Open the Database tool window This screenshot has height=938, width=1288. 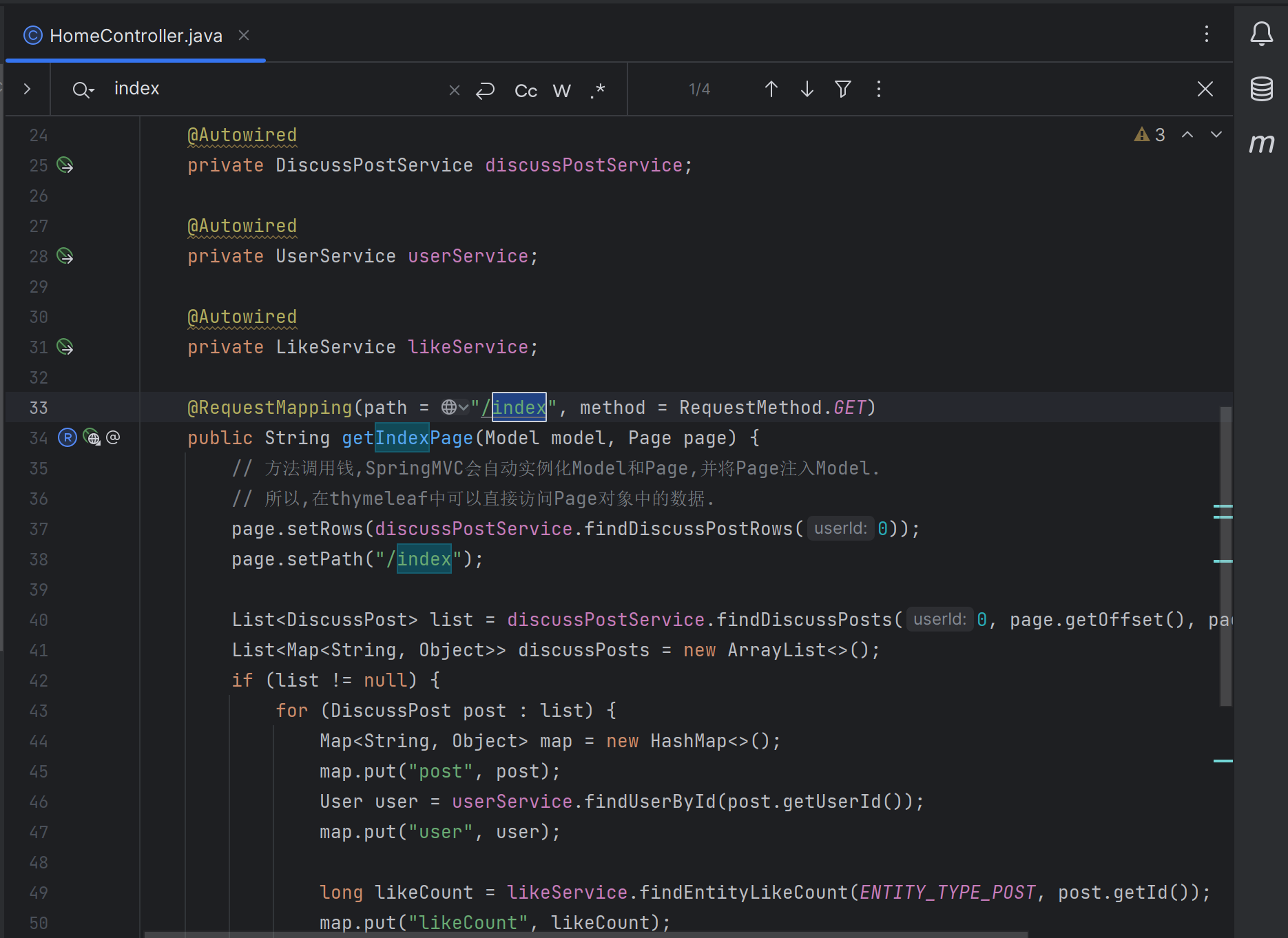click(x=1261, y=88)
